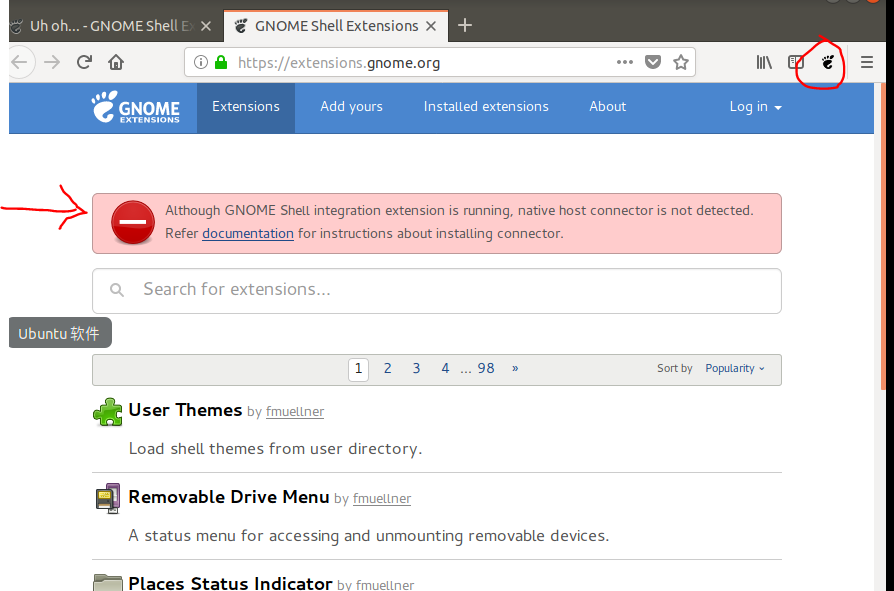
Task: Go forward one page
Action: coord(52,62)
